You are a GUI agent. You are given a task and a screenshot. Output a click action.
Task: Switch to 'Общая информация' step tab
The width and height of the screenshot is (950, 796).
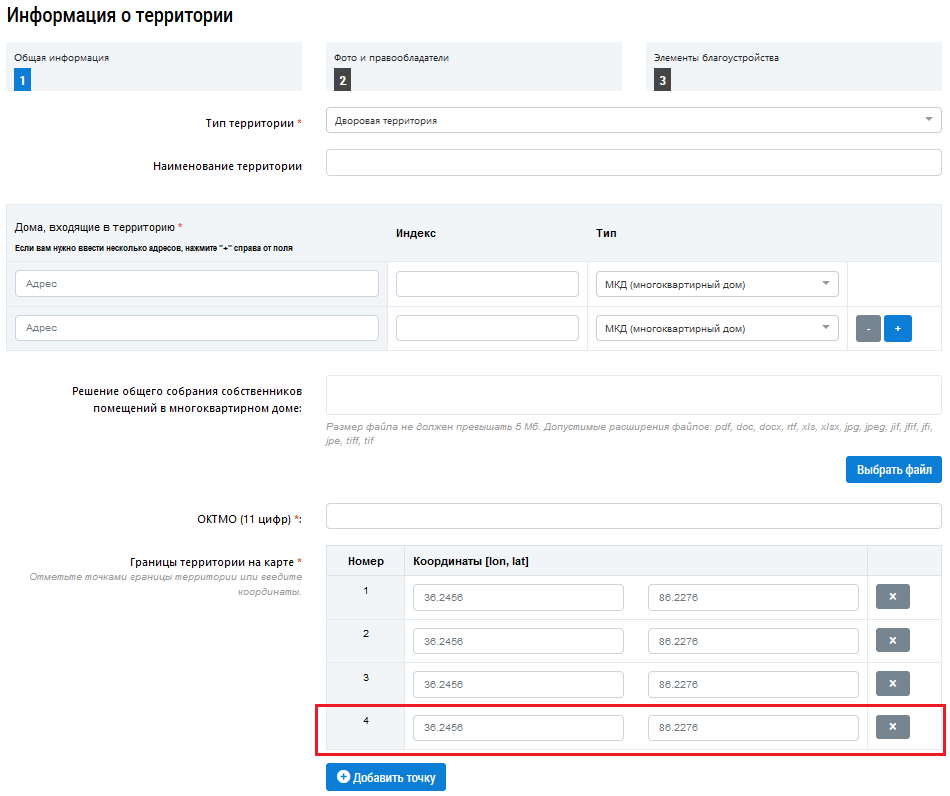pyautogui.click(x=153, y=67)
